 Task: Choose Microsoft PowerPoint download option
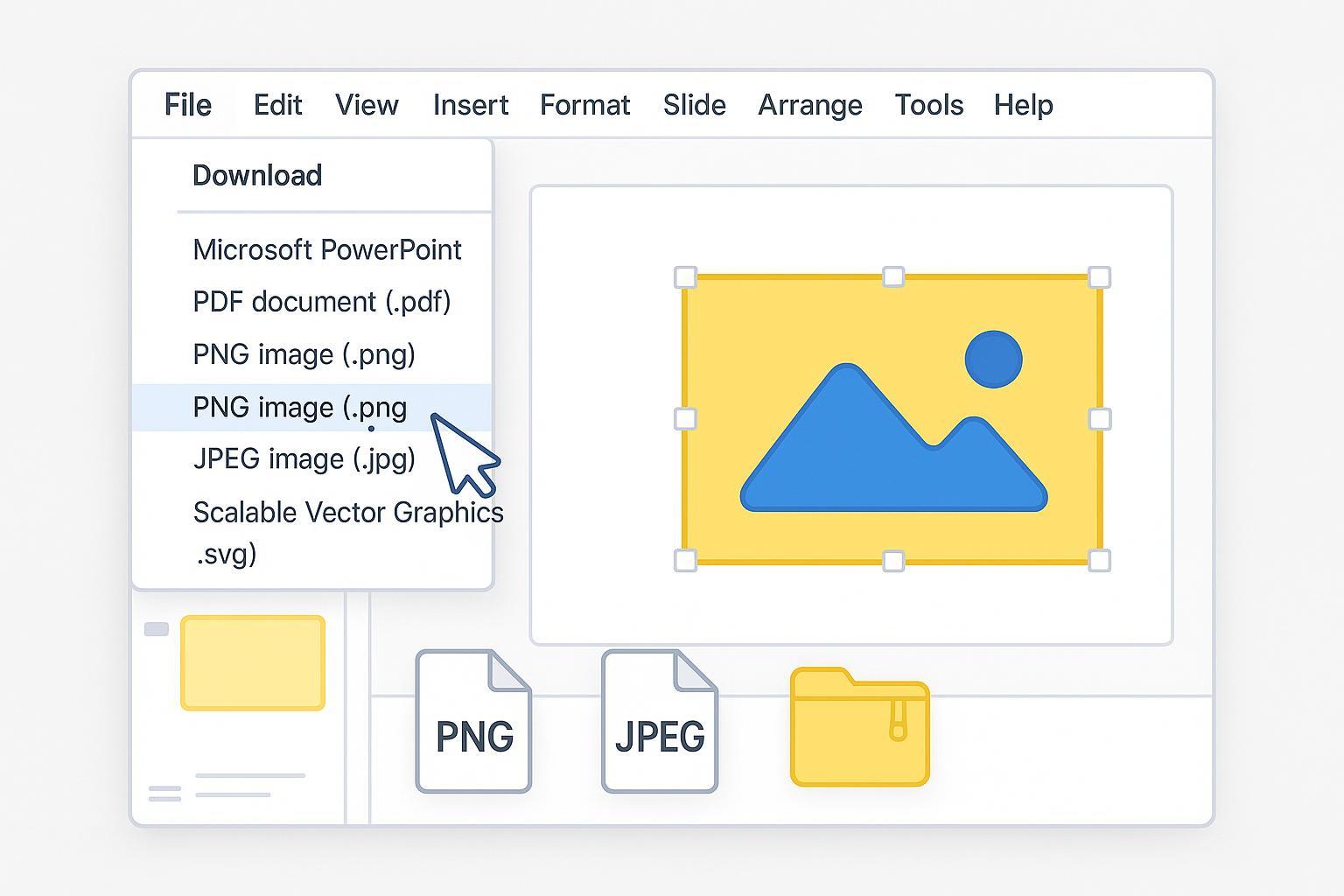click(326, 250)
